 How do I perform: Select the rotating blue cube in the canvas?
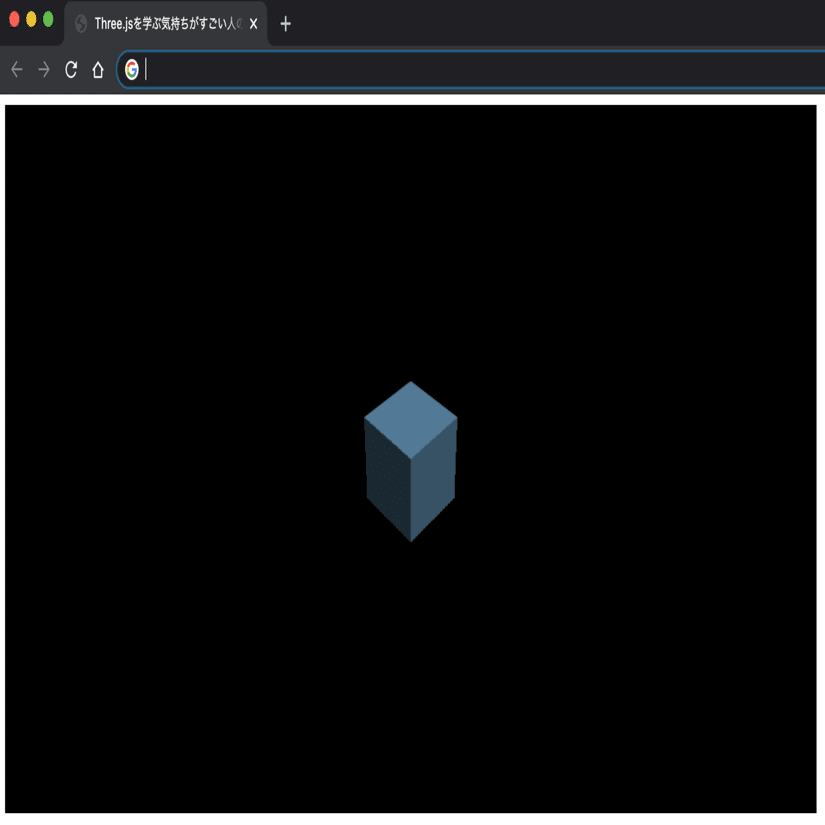coord(410,460)
